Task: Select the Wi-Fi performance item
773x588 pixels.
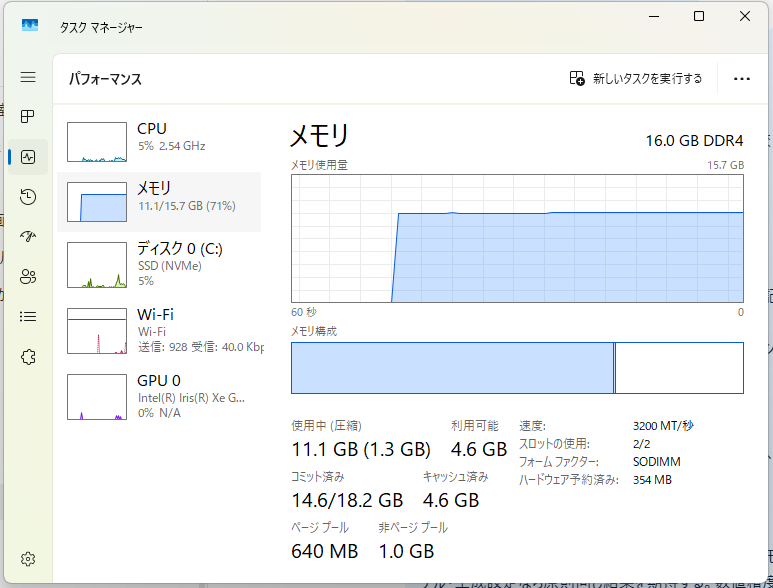Action: (159, 331)
